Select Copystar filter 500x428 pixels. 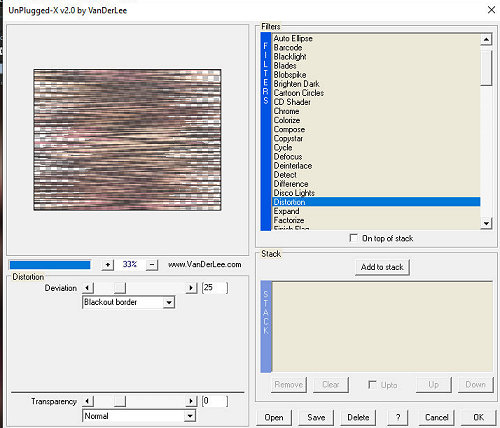(x=376, y=138)
